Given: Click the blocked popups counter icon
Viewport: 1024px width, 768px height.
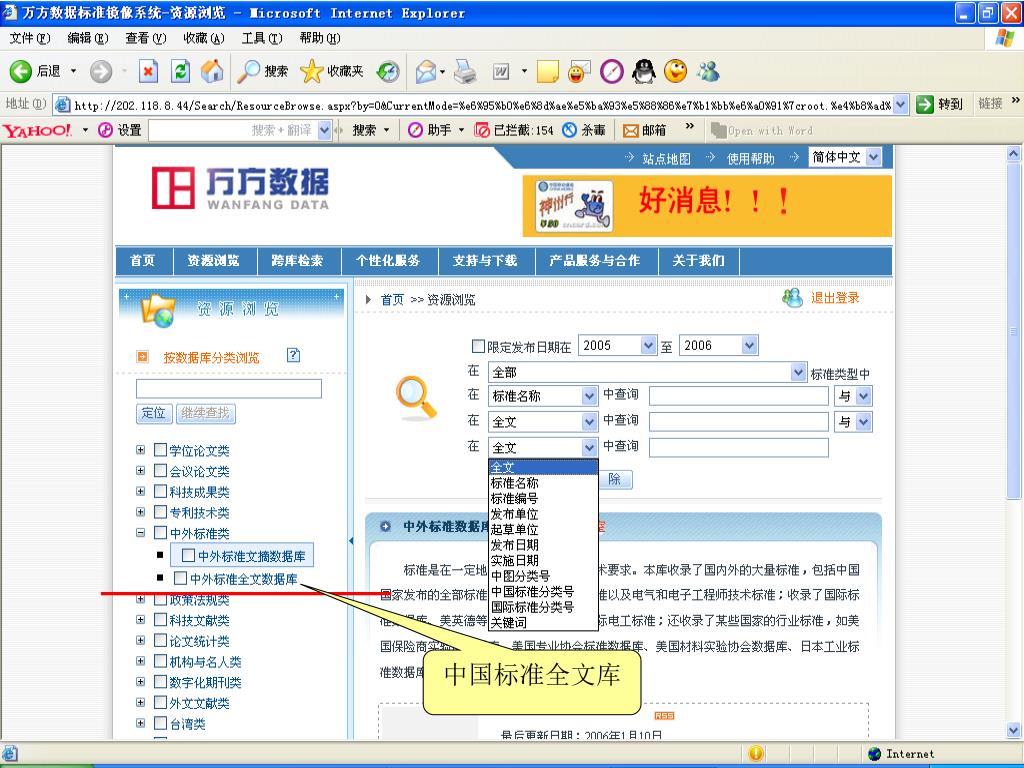Looking at the screenshot, I should 482,130.
